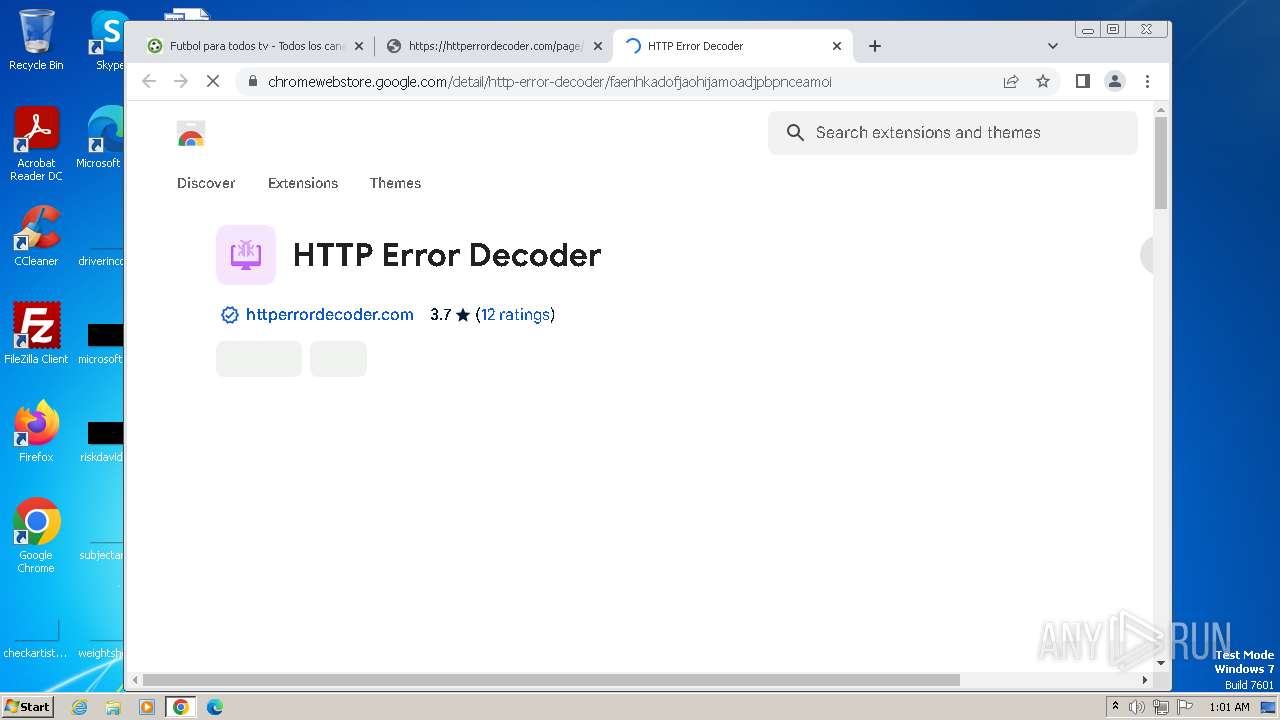Open Windows Media Player from taskbar

pos(146,707)
